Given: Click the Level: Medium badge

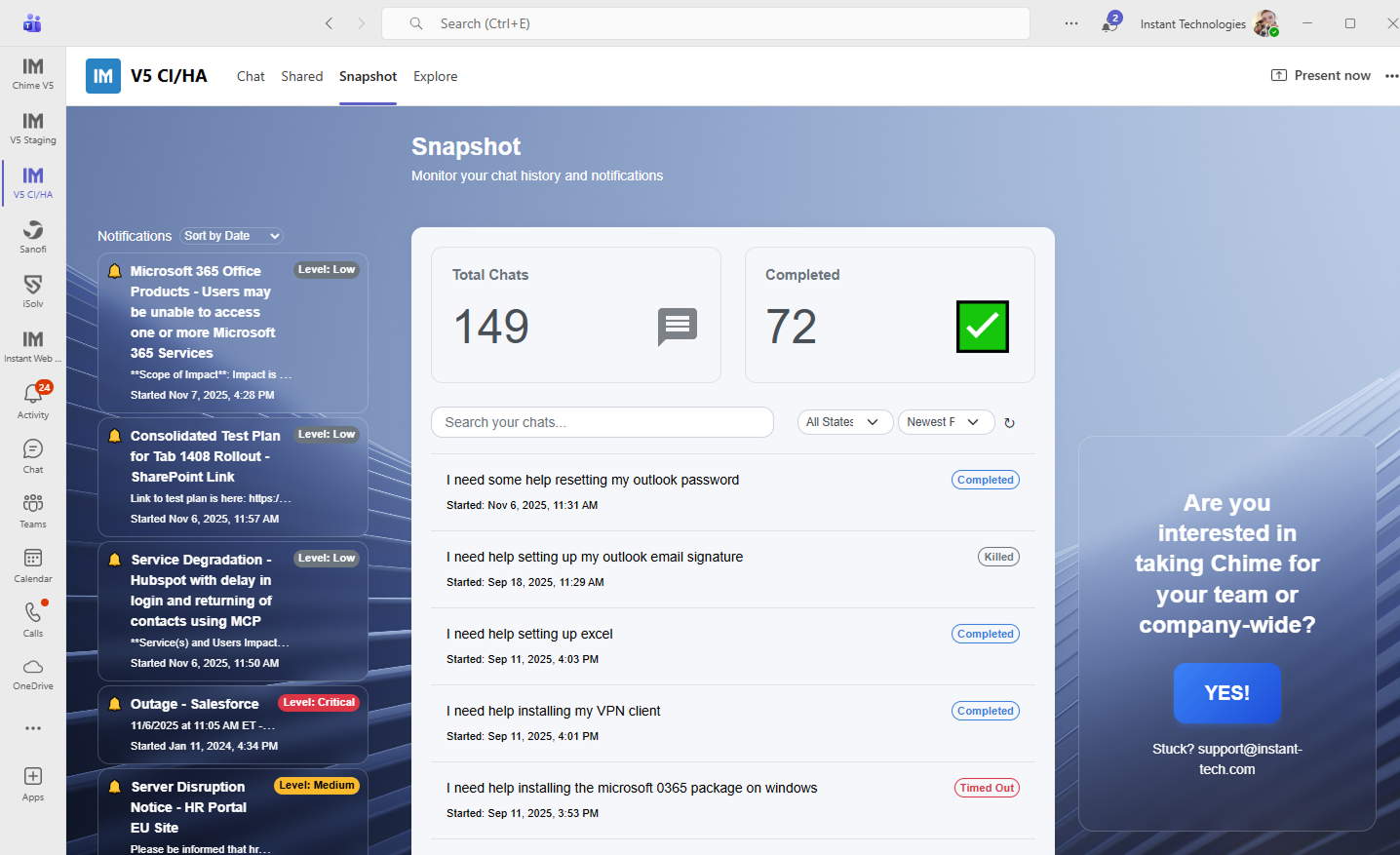Looking at the screenshot, I should [317, 786].
